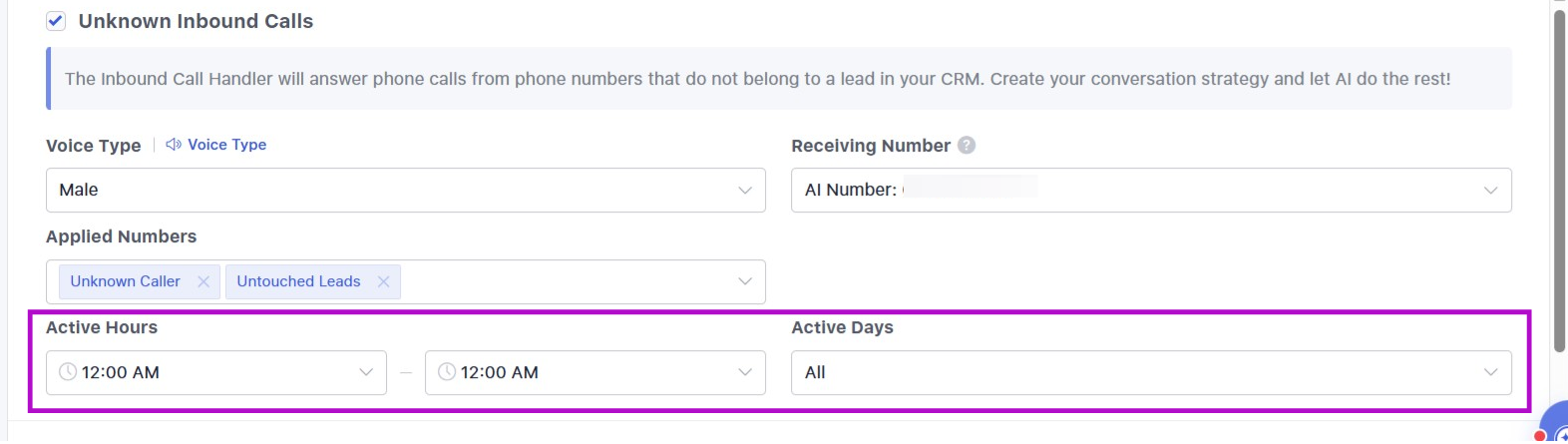This screenshot has width=1568, height=444.
Task: Expand the Male voice type dropdown
Action: tap(406, 190)
